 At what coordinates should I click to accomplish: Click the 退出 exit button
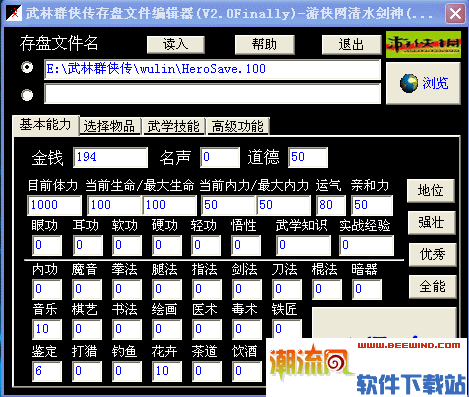(x=351, y=44)
